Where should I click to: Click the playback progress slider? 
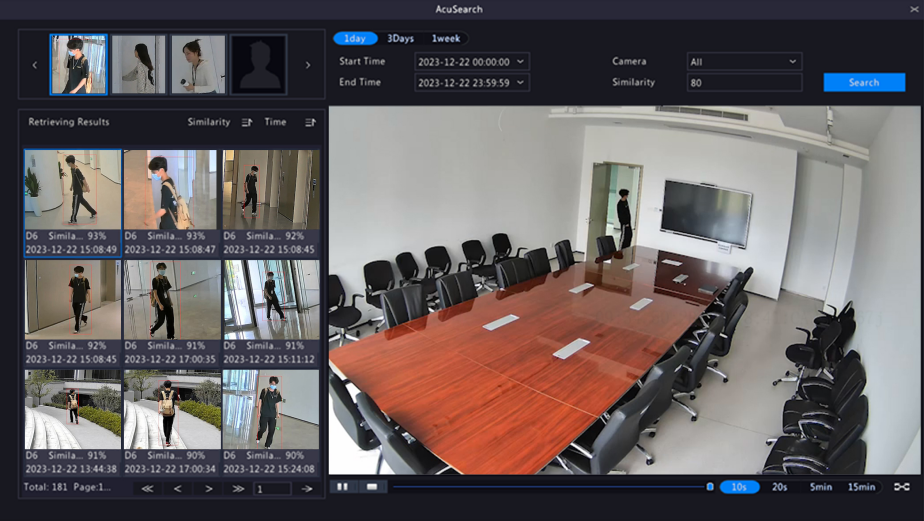(548, 487)
